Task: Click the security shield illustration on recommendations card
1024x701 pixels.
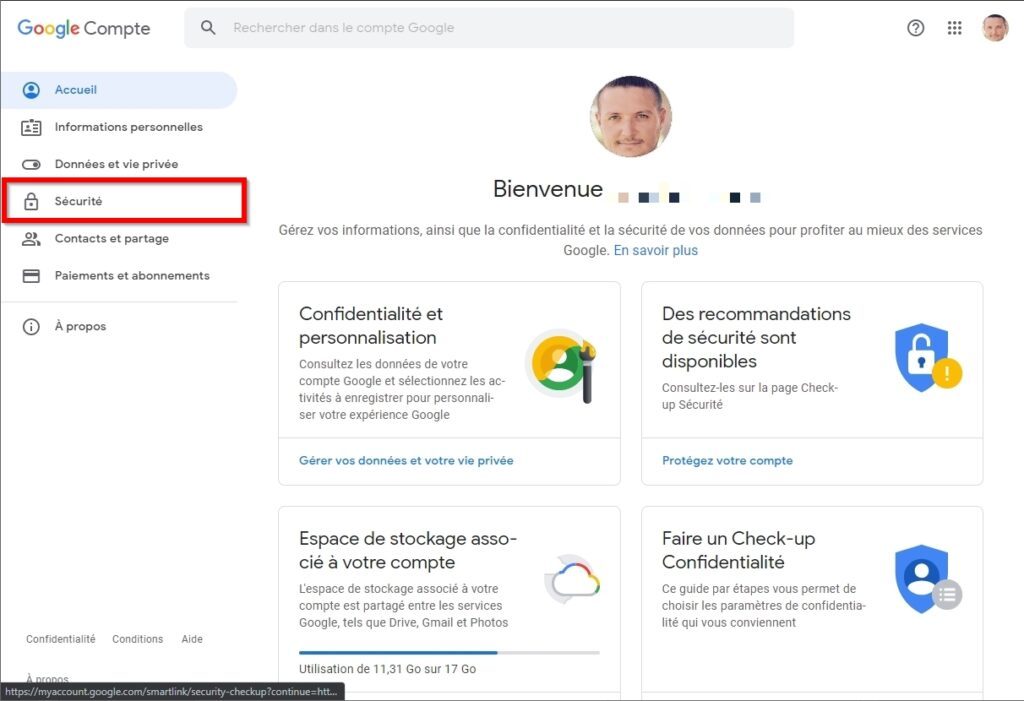Action: pyautogui.click(x=925, y=358)
